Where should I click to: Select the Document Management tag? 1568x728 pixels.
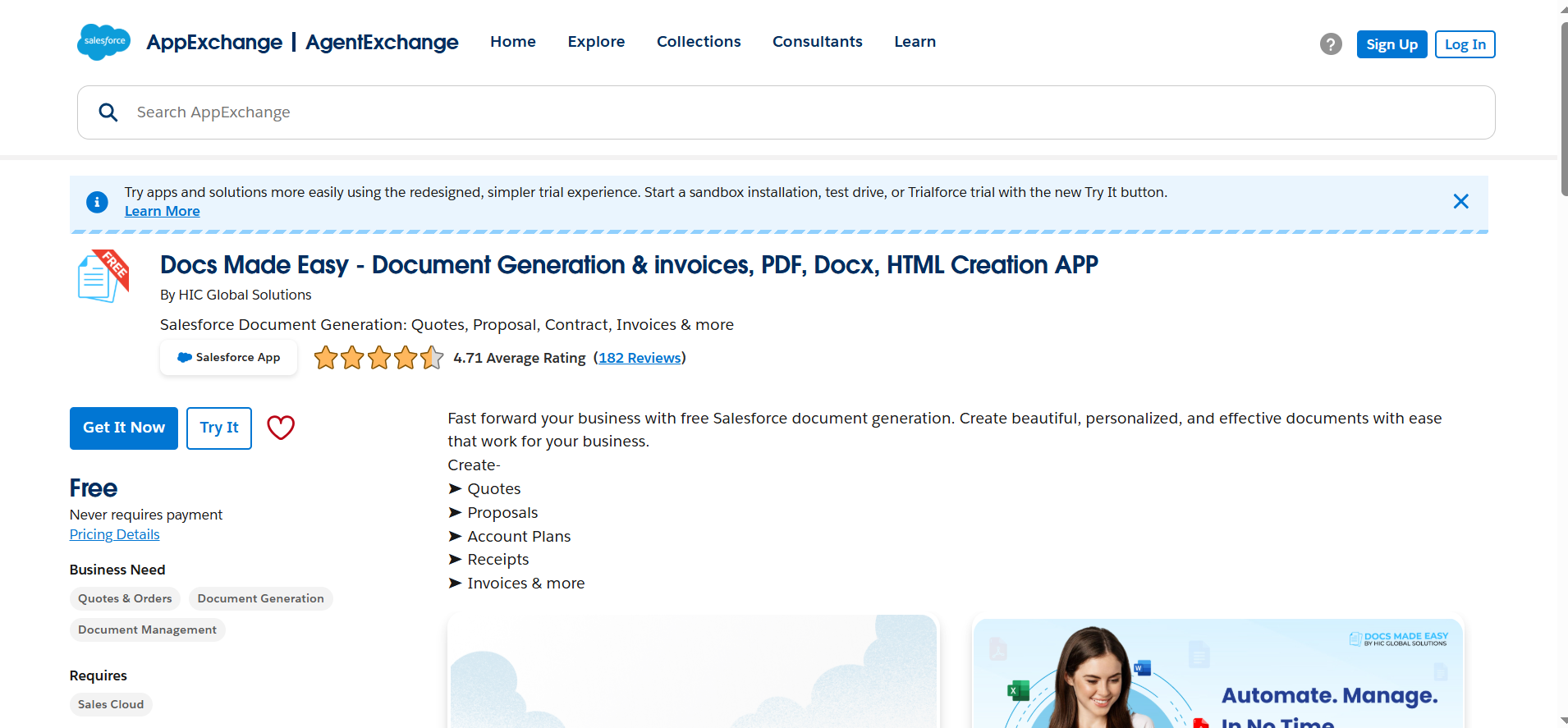click(x=148, y=630)
